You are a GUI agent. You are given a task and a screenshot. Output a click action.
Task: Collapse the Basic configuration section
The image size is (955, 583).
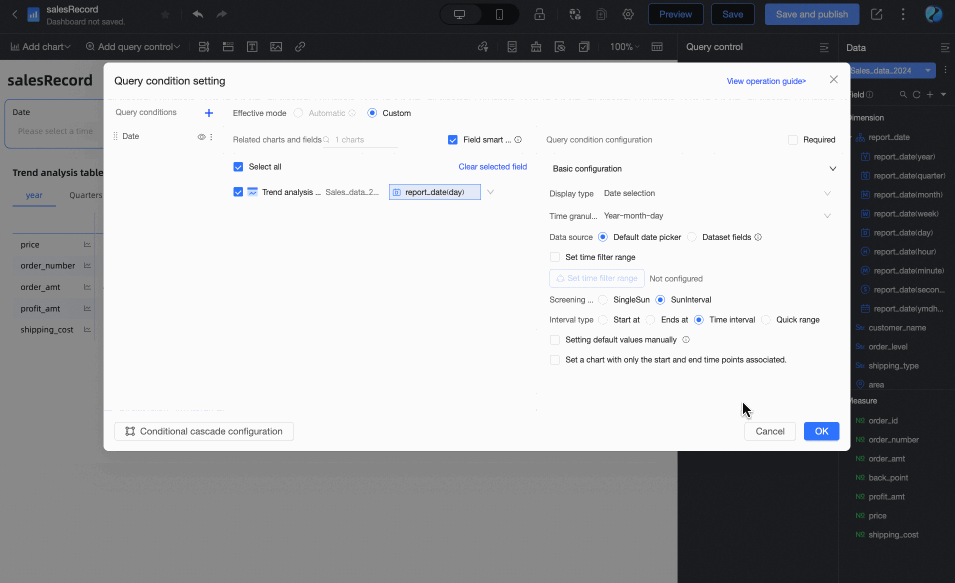(x=832, y=169)
